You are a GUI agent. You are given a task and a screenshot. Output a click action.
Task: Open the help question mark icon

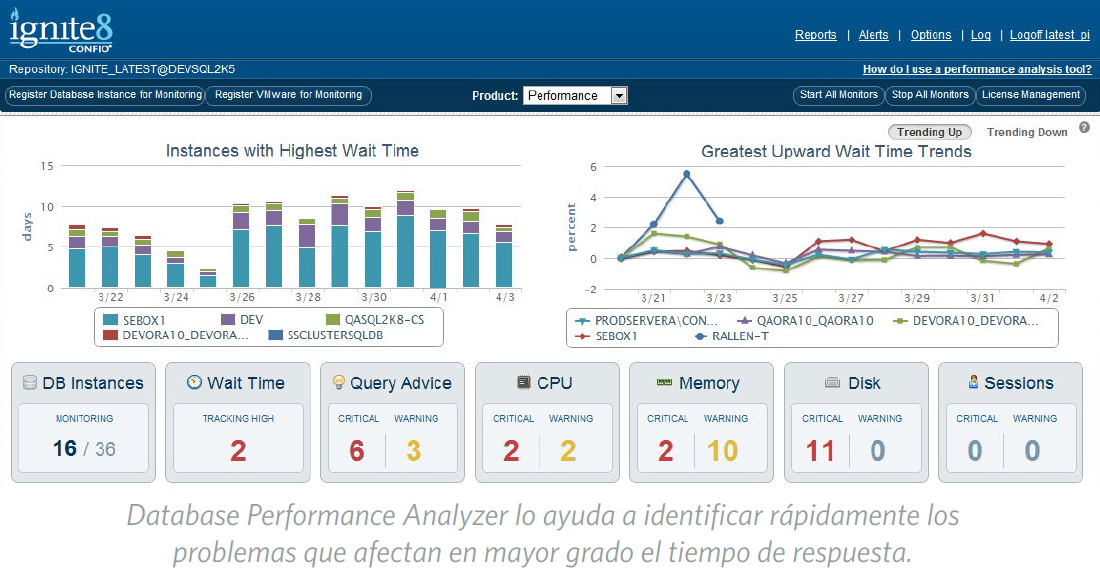[1085, 128]
